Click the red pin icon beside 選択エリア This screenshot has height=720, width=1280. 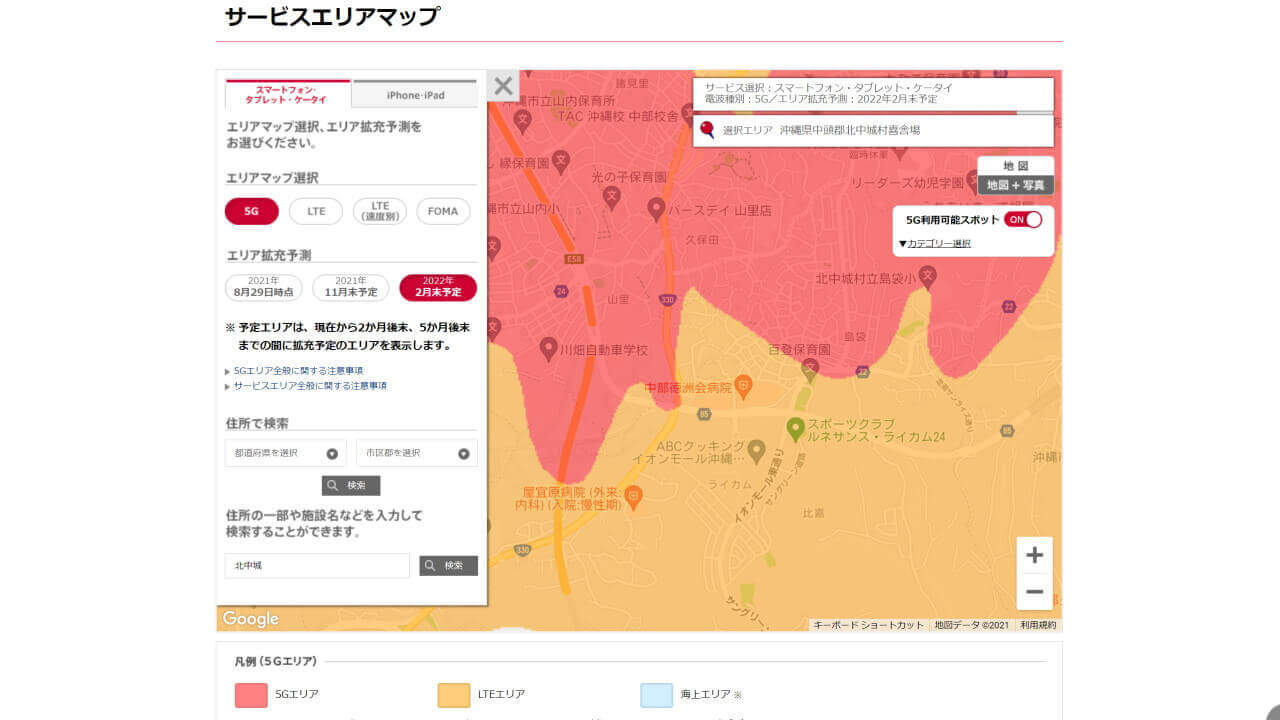pos(707,129)
